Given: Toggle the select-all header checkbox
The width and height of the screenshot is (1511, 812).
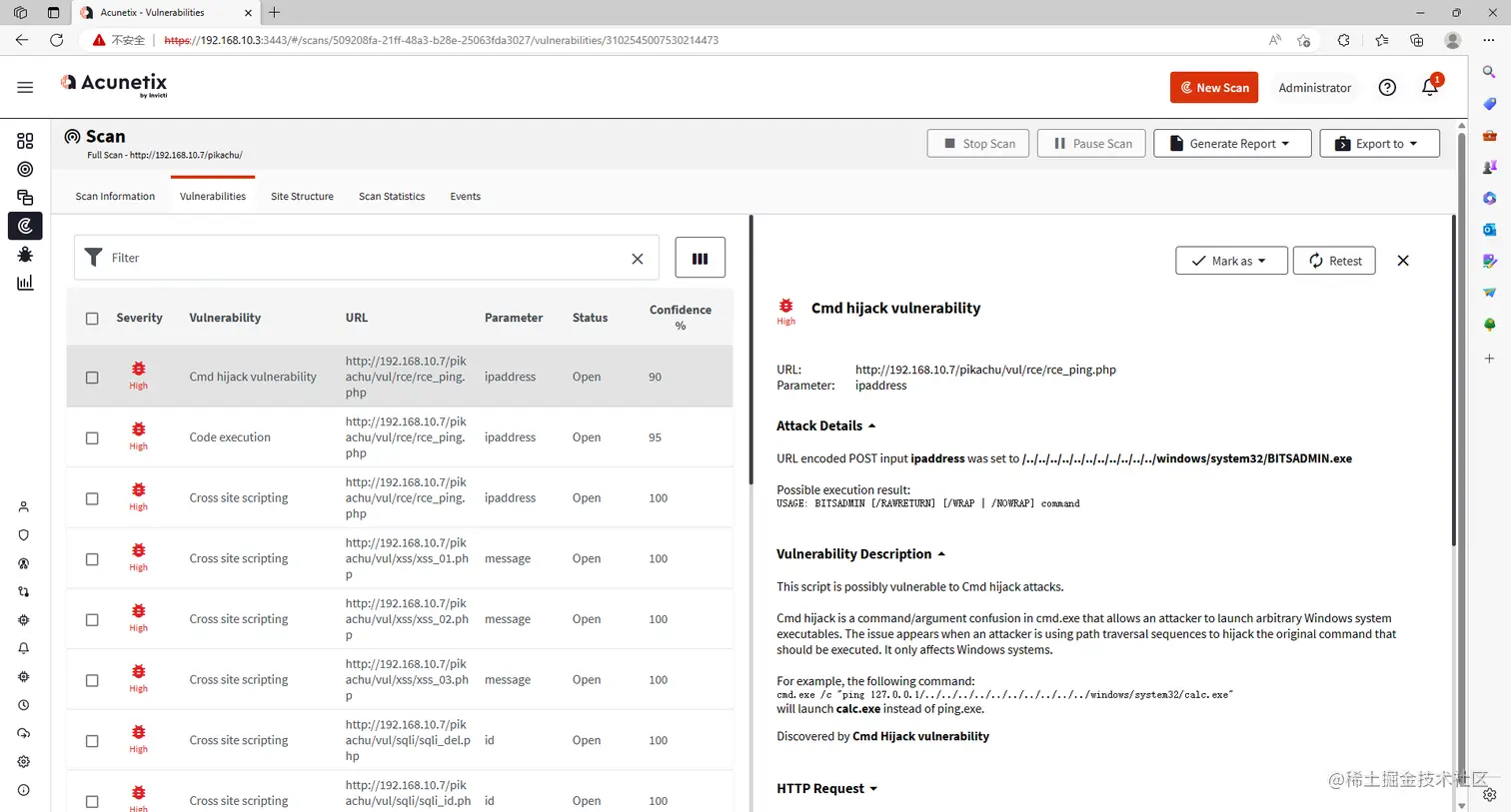Looking at the screenshot, I should pos(92,319).
